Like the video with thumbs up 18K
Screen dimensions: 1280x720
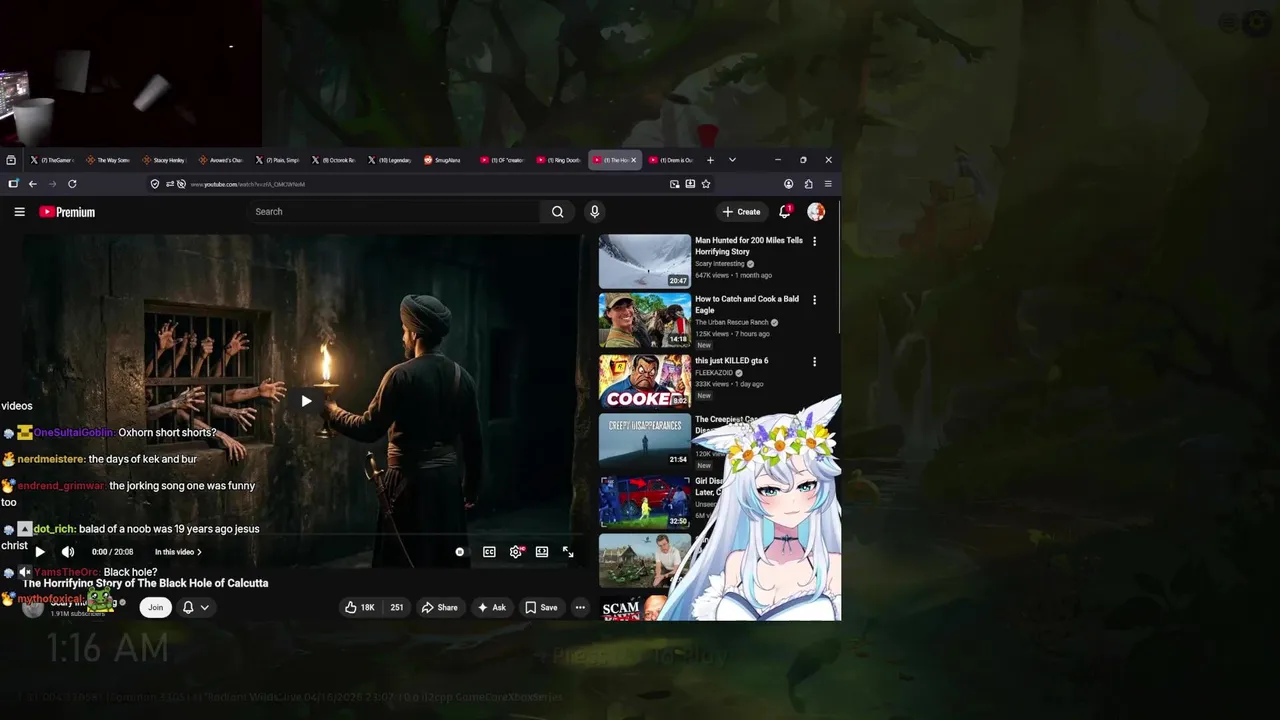pos(360,607)
